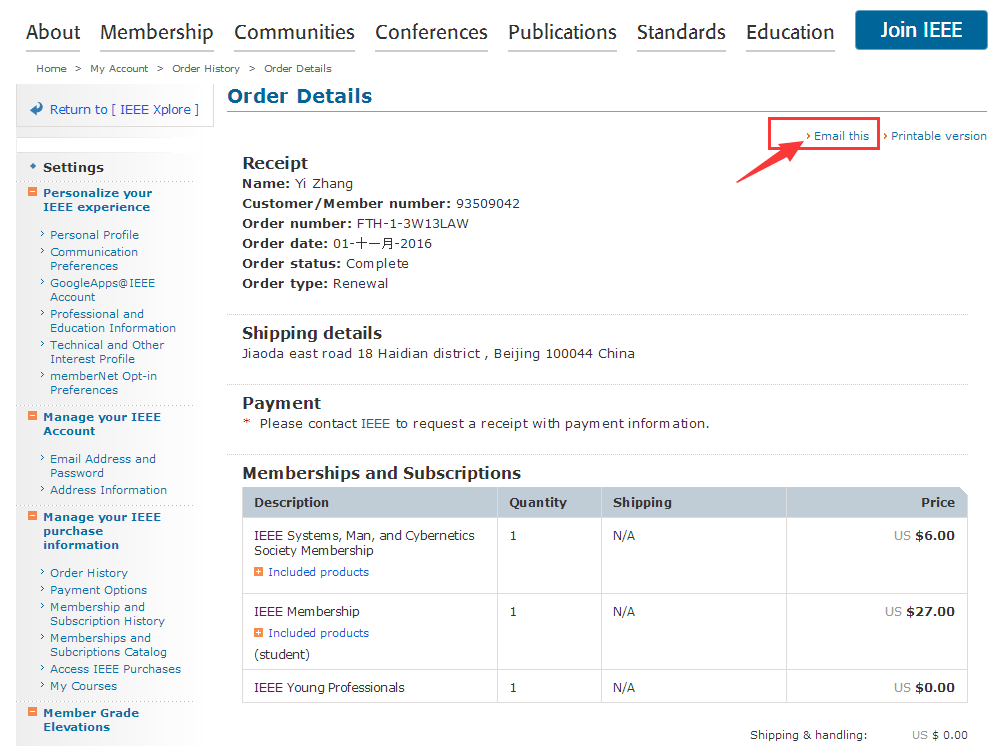
Task: Open Order History in sidebar
Action: point(89,573)
